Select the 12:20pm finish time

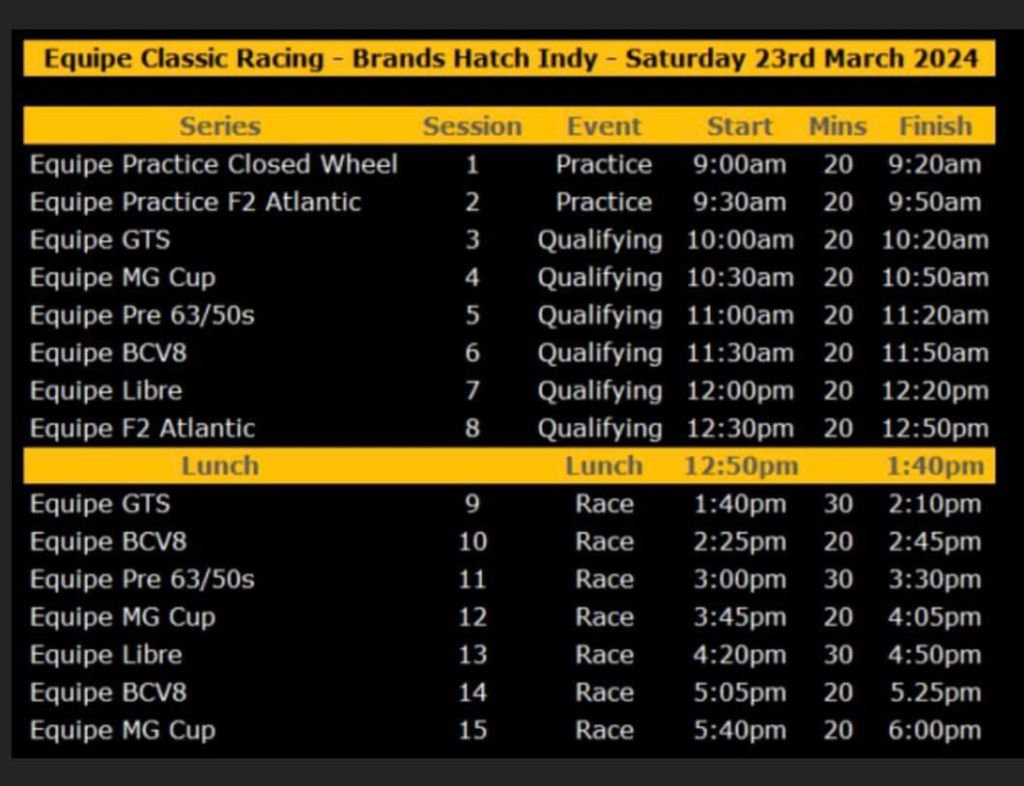(935, 391)
